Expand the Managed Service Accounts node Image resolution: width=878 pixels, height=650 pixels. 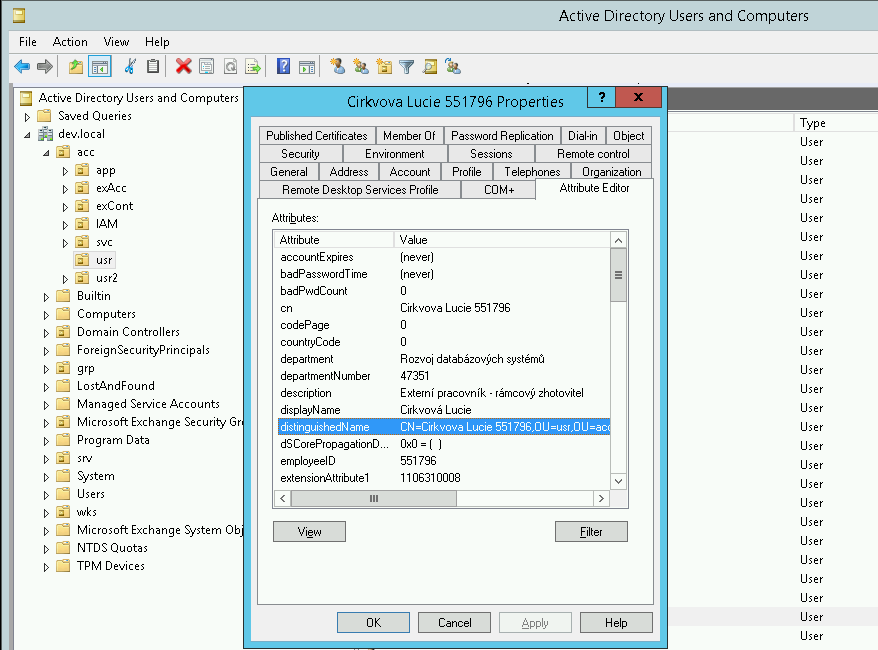click(x=46, y=405)
